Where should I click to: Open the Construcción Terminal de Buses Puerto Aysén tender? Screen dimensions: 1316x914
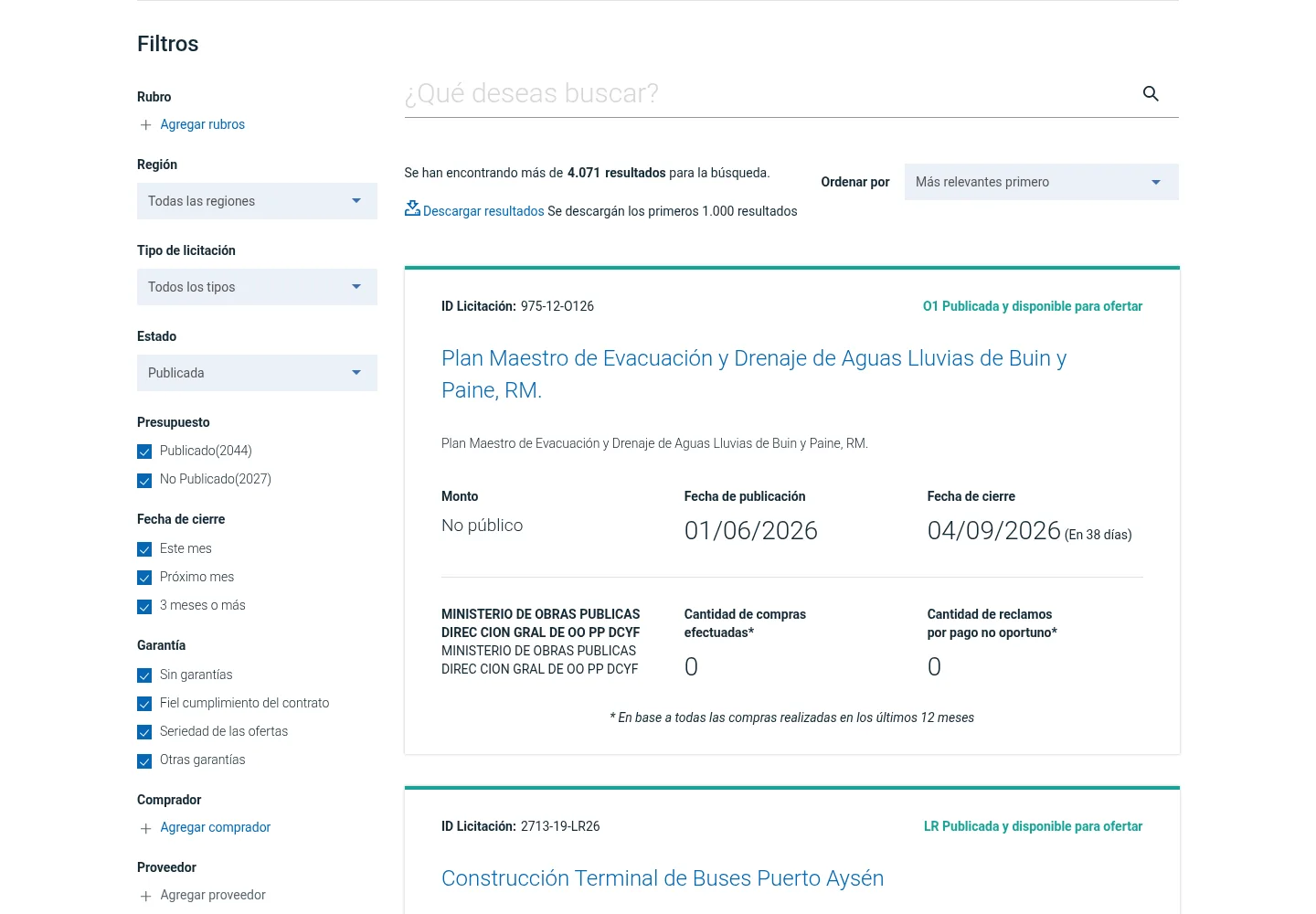pyautogui.click(x=663, y=878)
